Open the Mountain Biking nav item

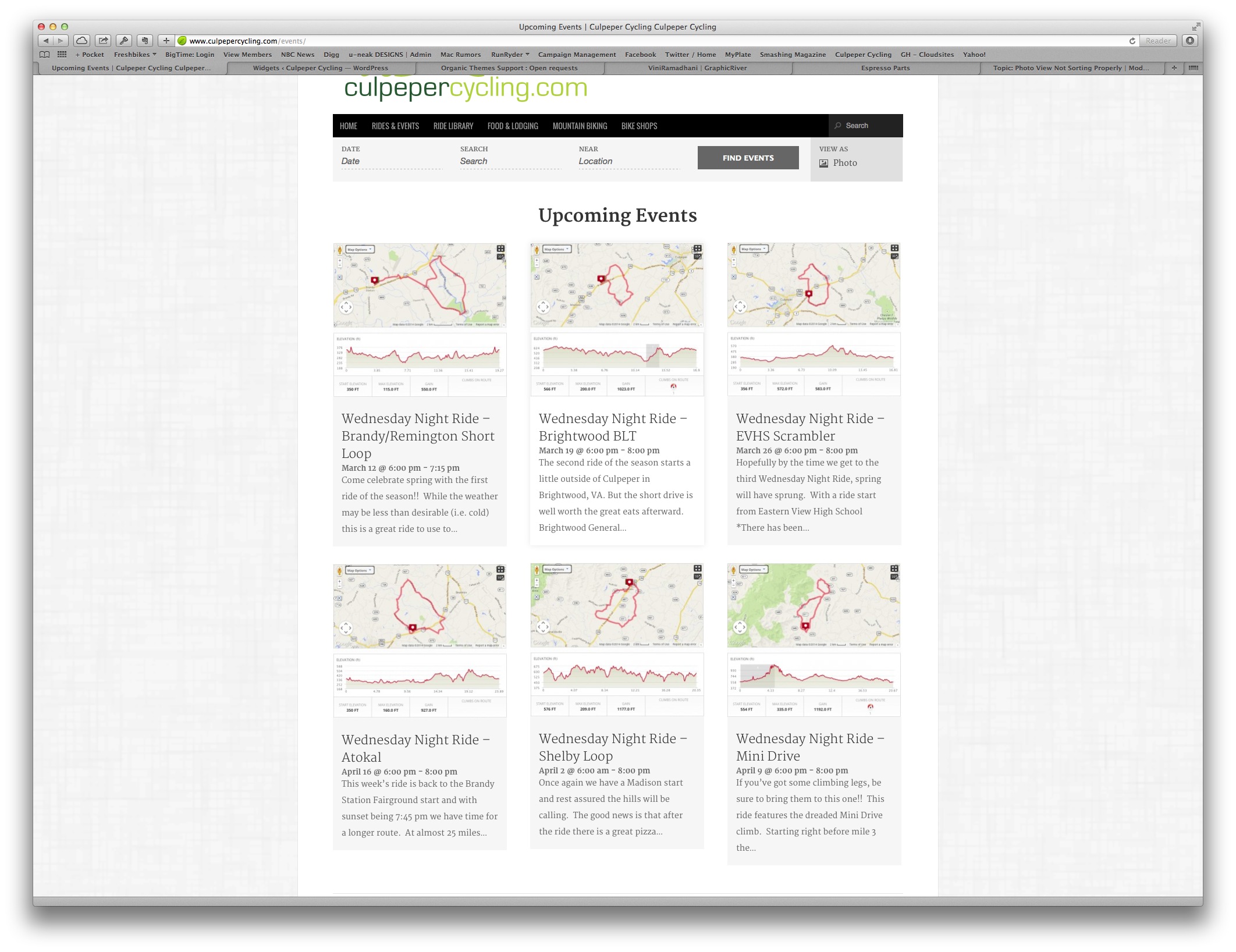579,126
